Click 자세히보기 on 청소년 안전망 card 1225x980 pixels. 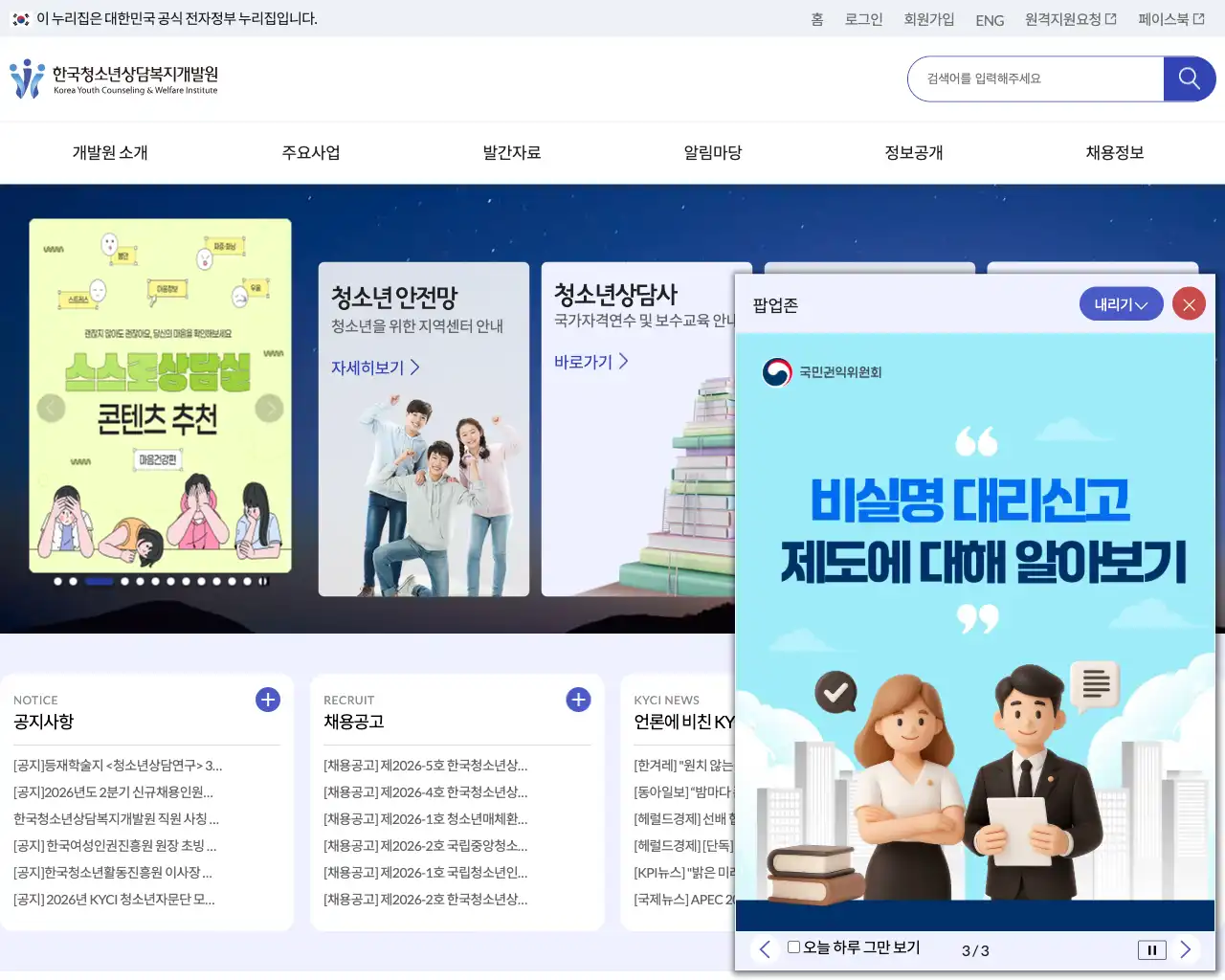(x=375, y=367)
